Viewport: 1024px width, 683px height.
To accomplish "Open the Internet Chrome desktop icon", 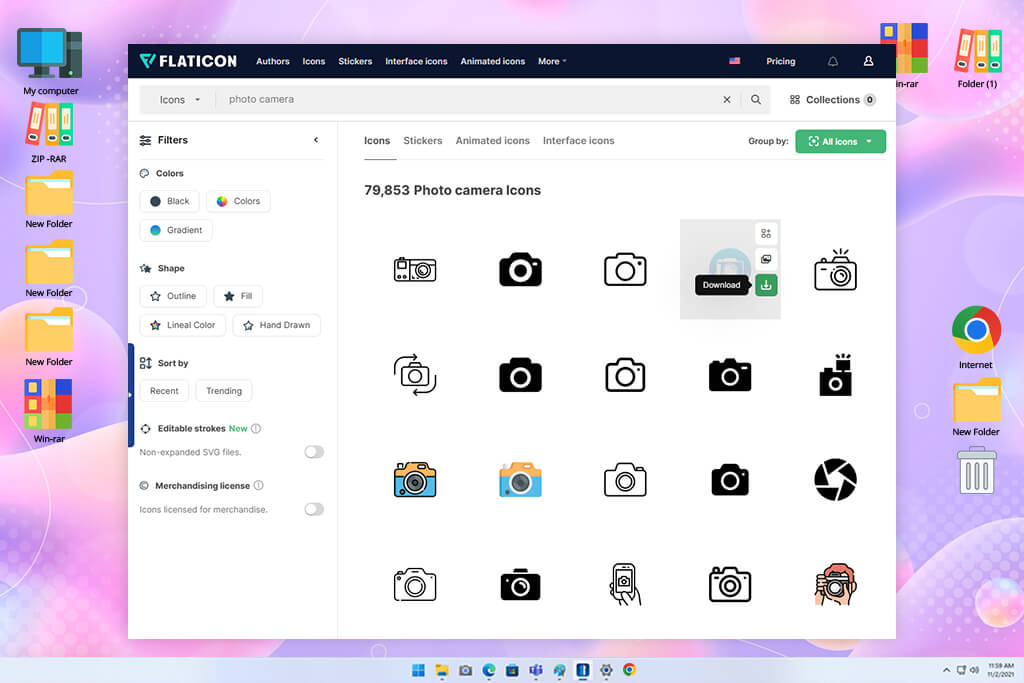I will (x=976, y=337).
